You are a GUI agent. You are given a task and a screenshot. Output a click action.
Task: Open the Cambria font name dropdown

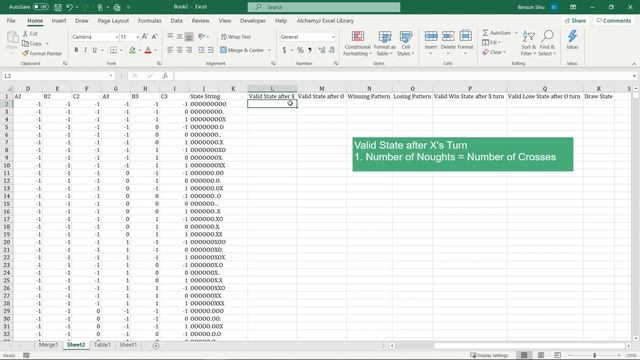point(117,37)
